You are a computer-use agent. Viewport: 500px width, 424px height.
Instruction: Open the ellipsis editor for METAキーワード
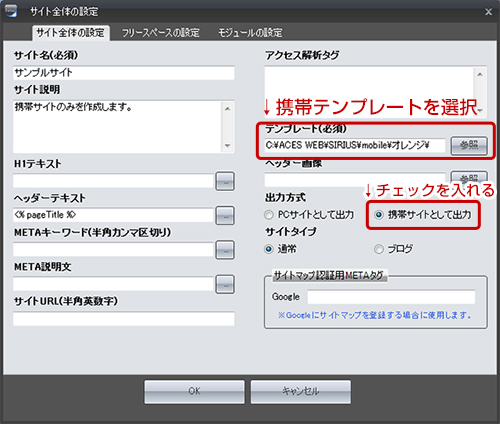click(x=225, y=250)
